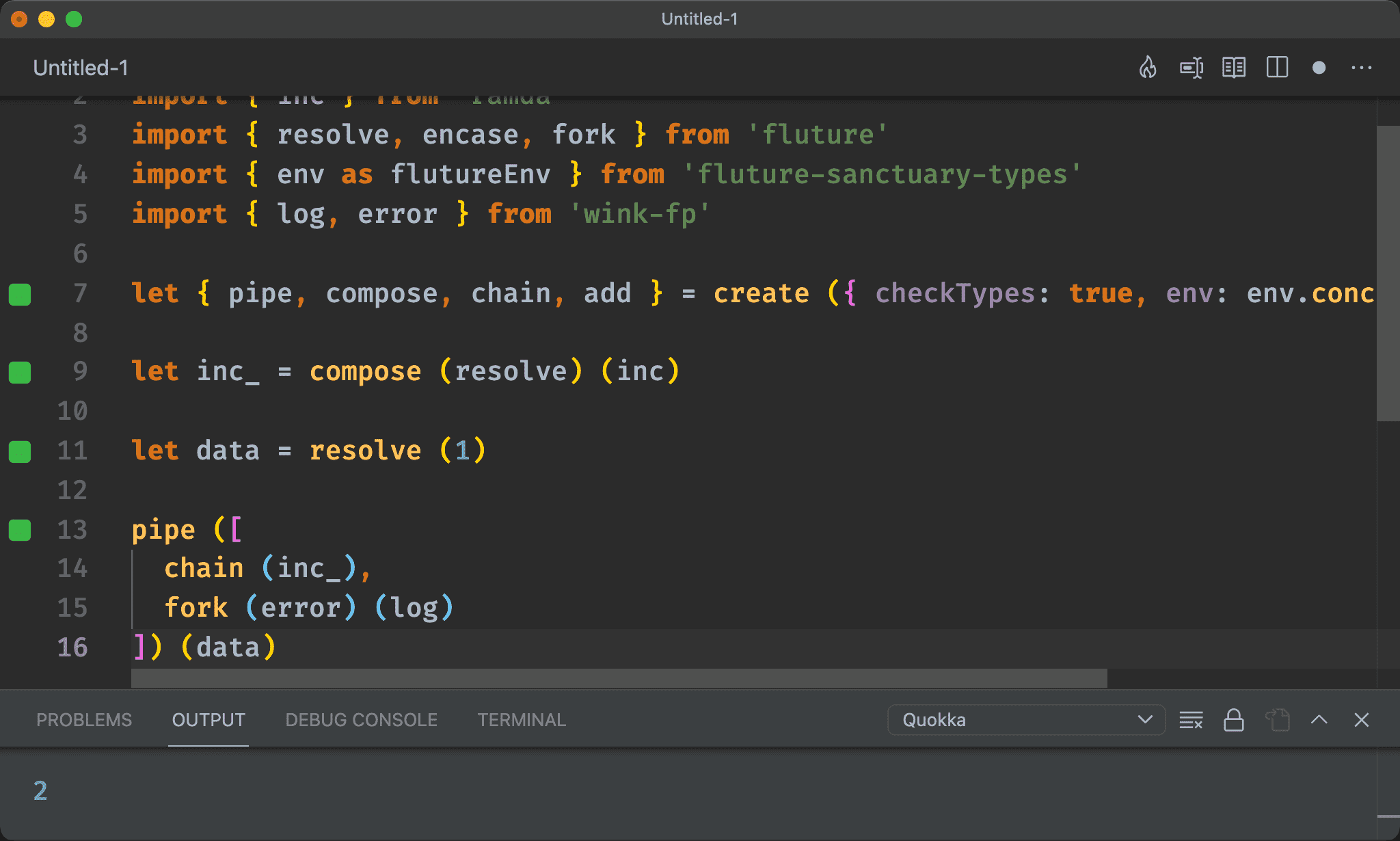Maximize the panel with the up chevron
Image resolution: width=1400 pixels, height=841 pixels.
tap(1319, 720)
